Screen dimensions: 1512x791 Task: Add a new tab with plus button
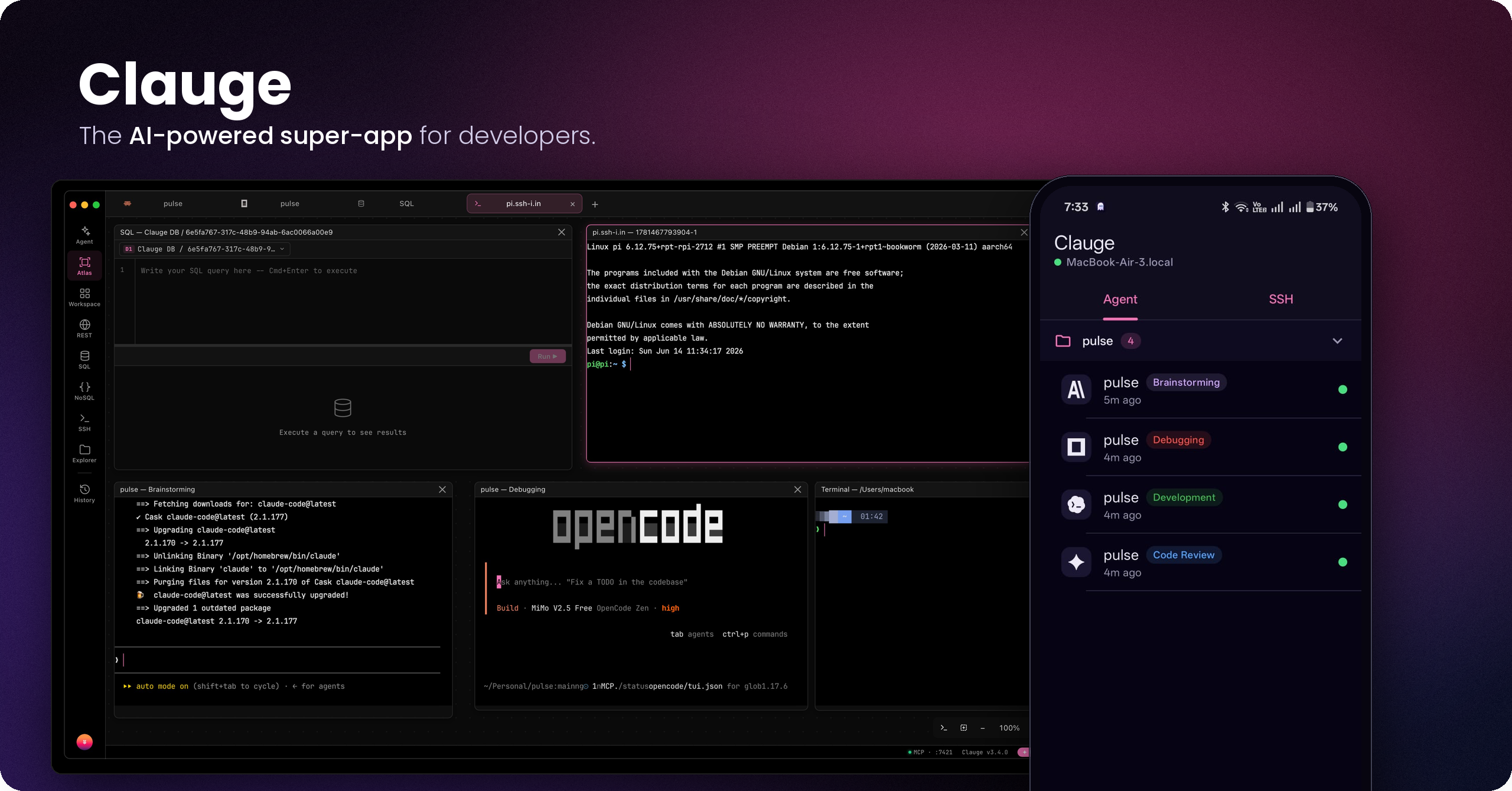(595, 204)
